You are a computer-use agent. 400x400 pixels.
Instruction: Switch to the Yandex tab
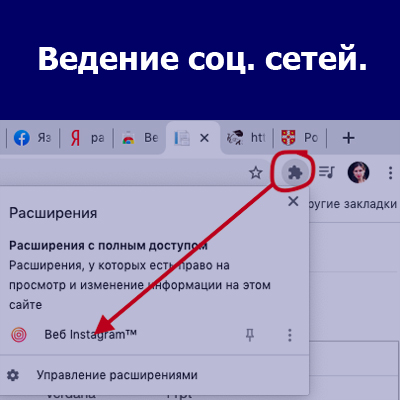[87, 138]
